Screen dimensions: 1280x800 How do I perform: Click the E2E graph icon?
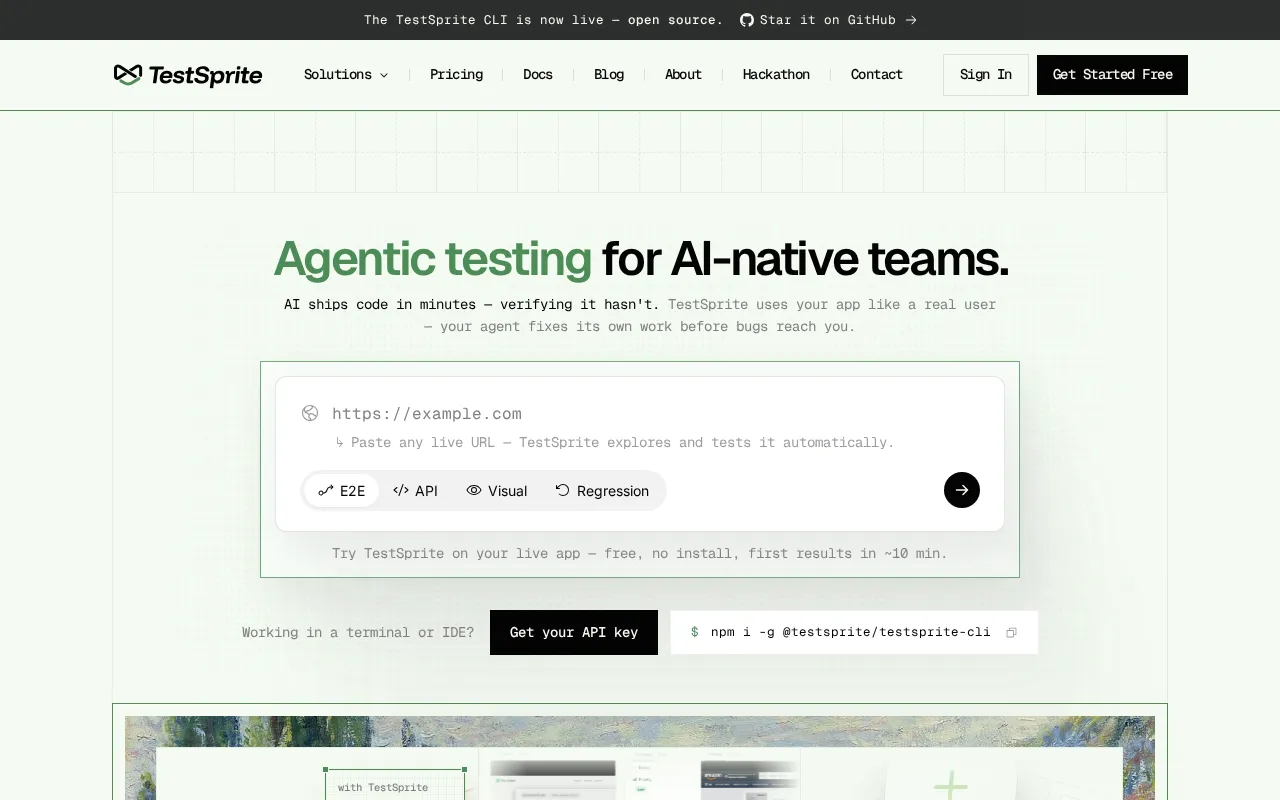(325, 491)
